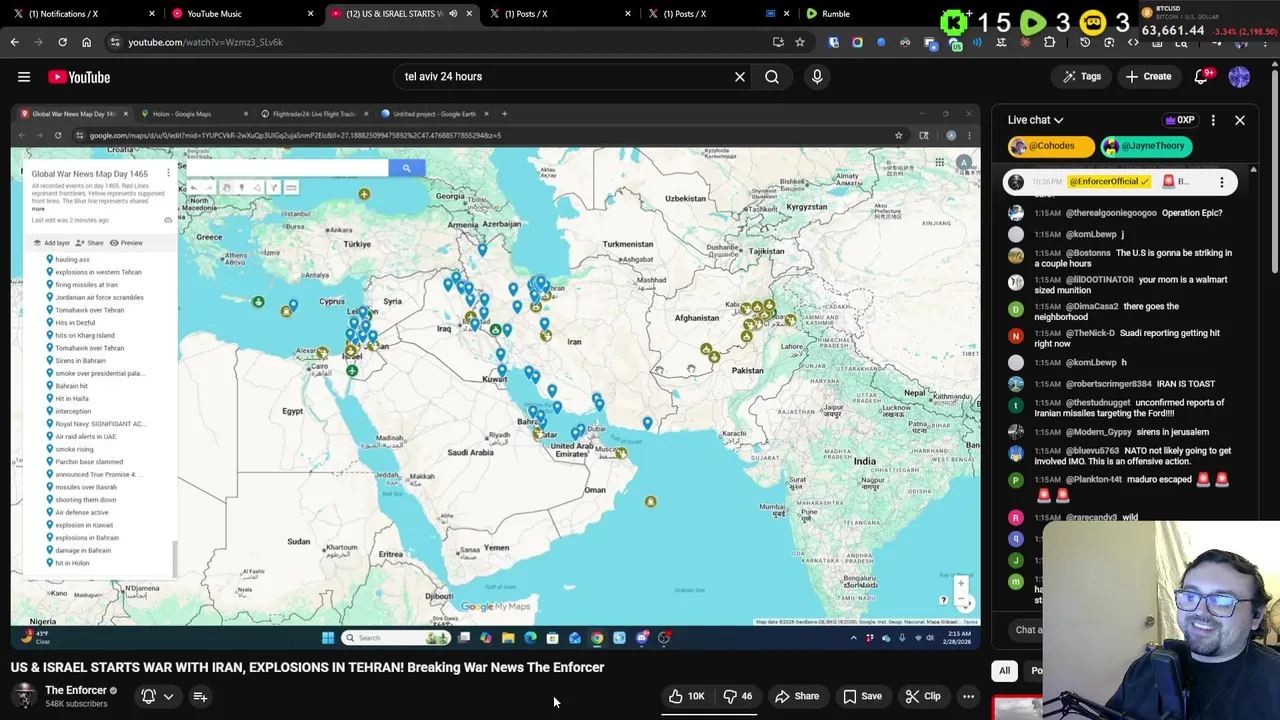
Task: Open the account avatar menu
Action: pyautogui.click(x=1239, y=77)
